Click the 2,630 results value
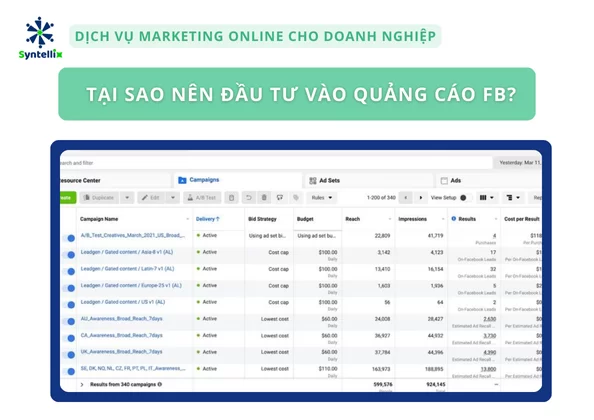This screenshot has height=420, width=594. tap(489, 319)
